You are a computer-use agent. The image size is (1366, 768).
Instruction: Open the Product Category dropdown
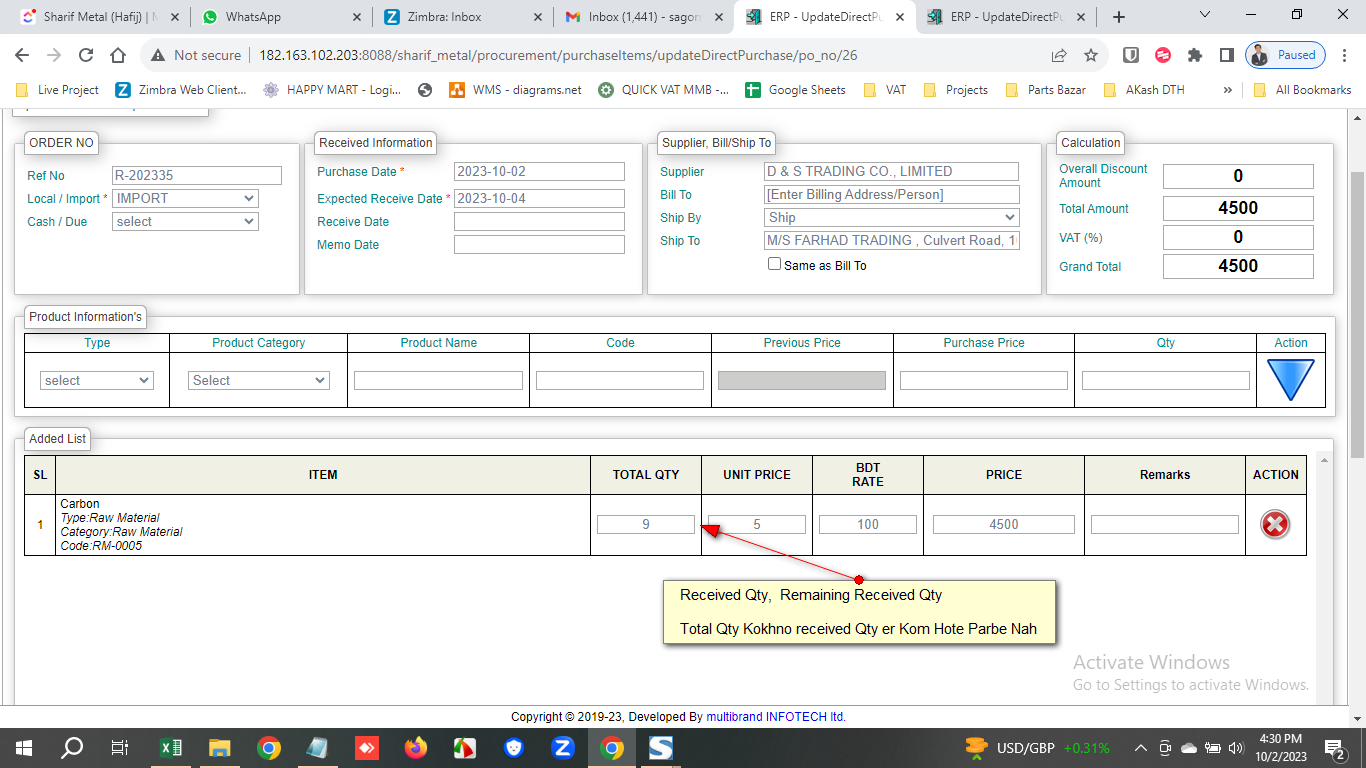tap(259, 380)
